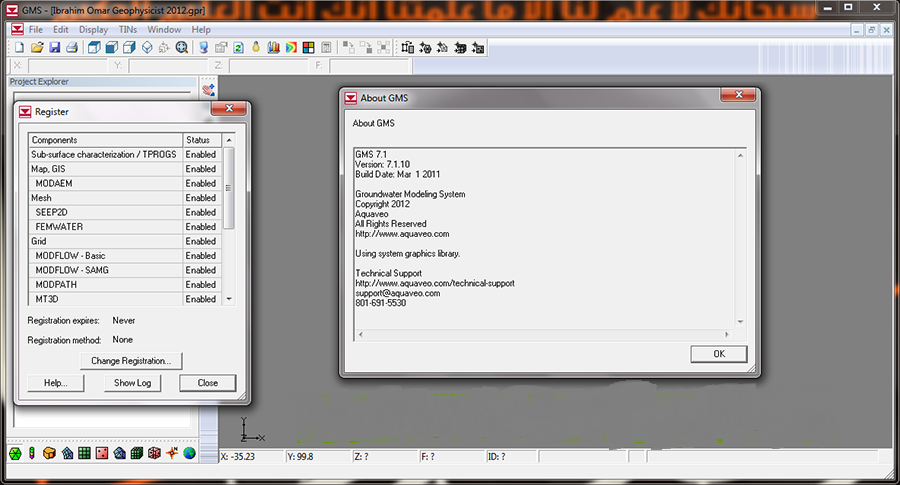The height and width of the screenshot is (485, 900).
Task: Open the Edit menu
Action: (60, 29)
